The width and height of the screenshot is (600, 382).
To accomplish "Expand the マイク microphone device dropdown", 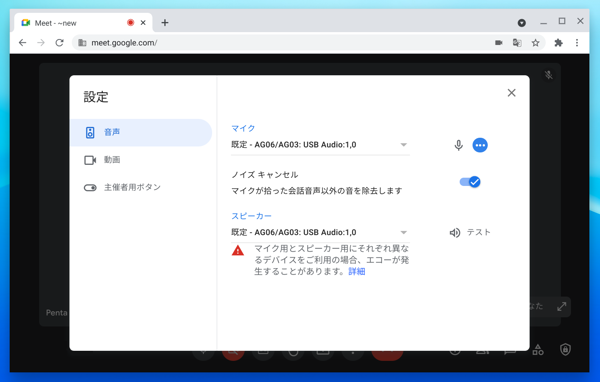I will click(320, 145).
